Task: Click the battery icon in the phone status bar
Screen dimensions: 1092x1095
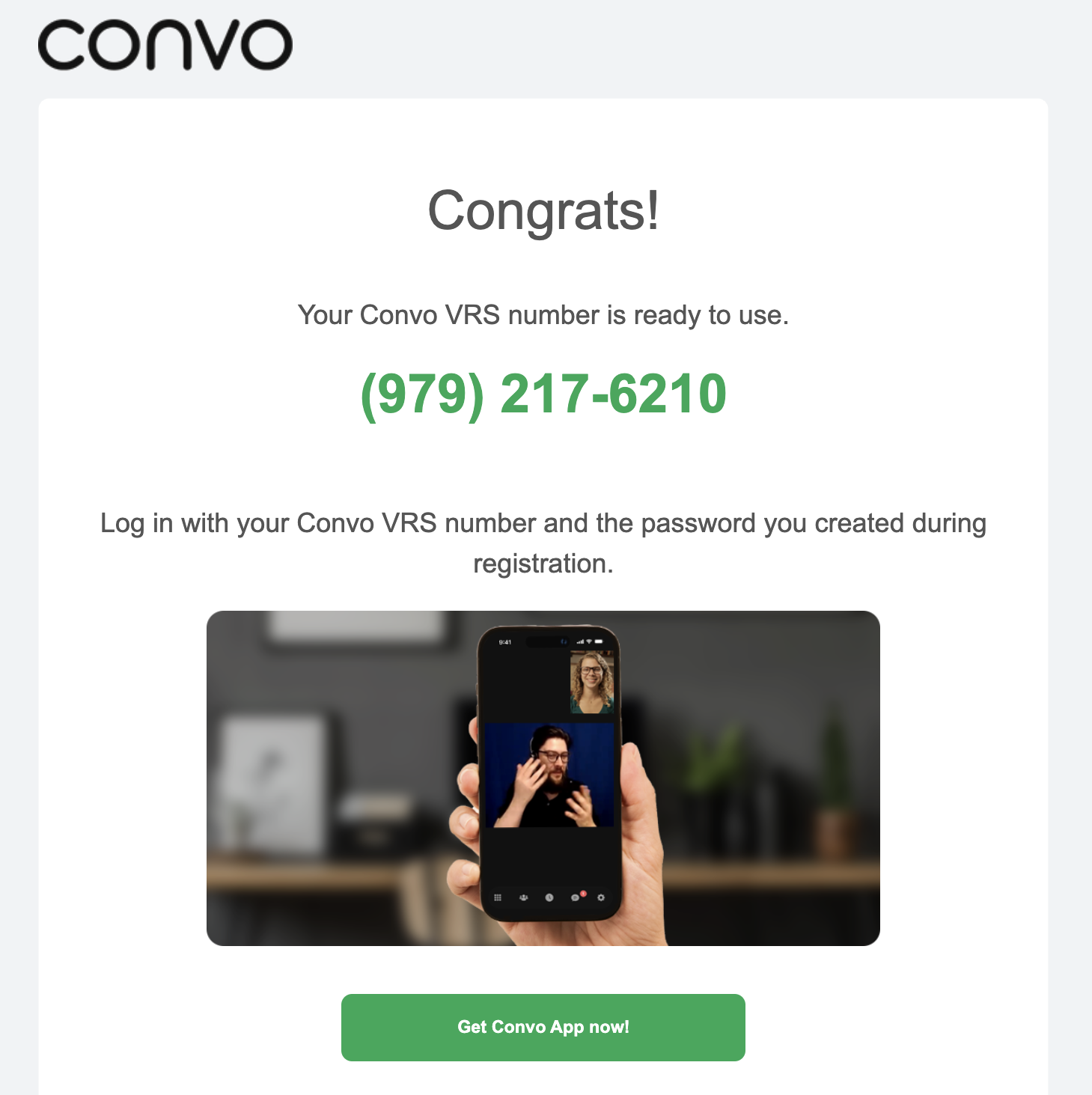Action: click(x=599, y=641)
